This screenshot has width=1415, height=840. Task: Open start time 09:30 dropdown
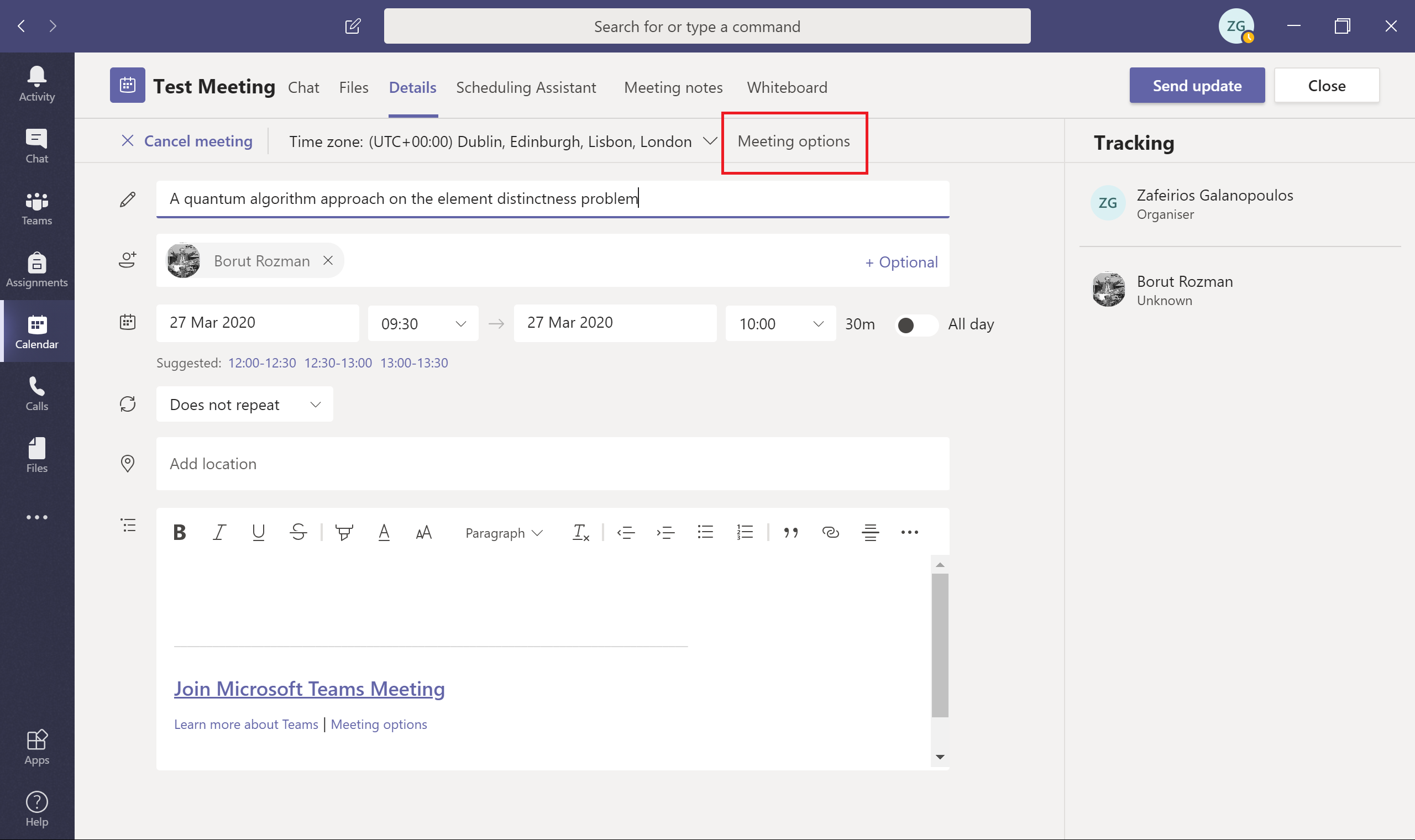tap(423, 324)
